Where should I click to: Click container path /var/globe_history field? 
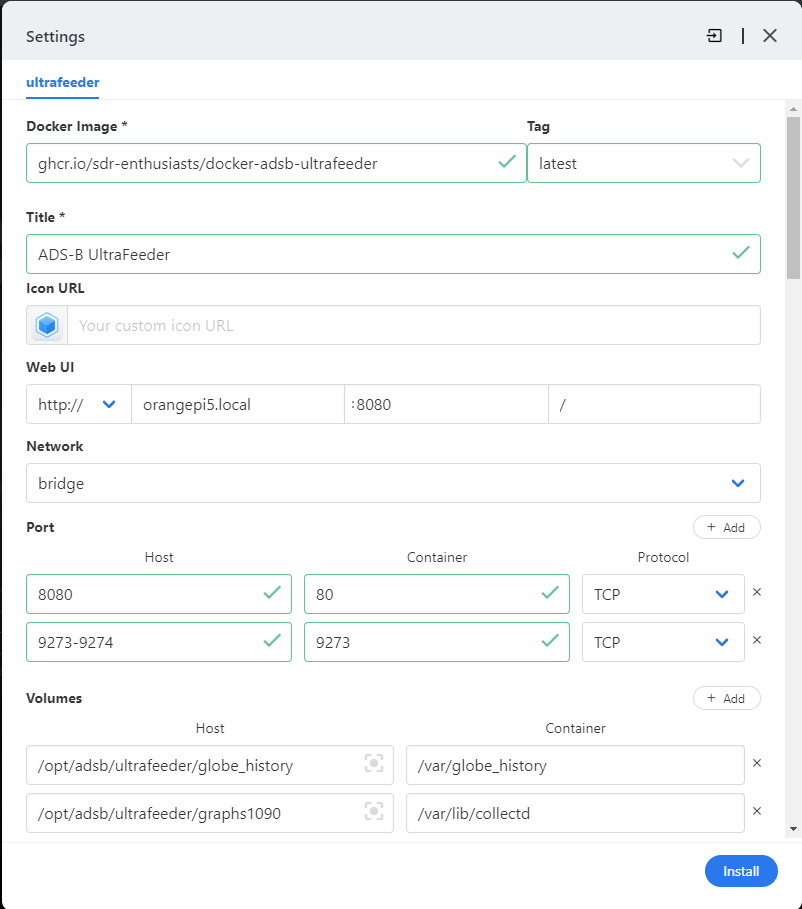point(575,765)
